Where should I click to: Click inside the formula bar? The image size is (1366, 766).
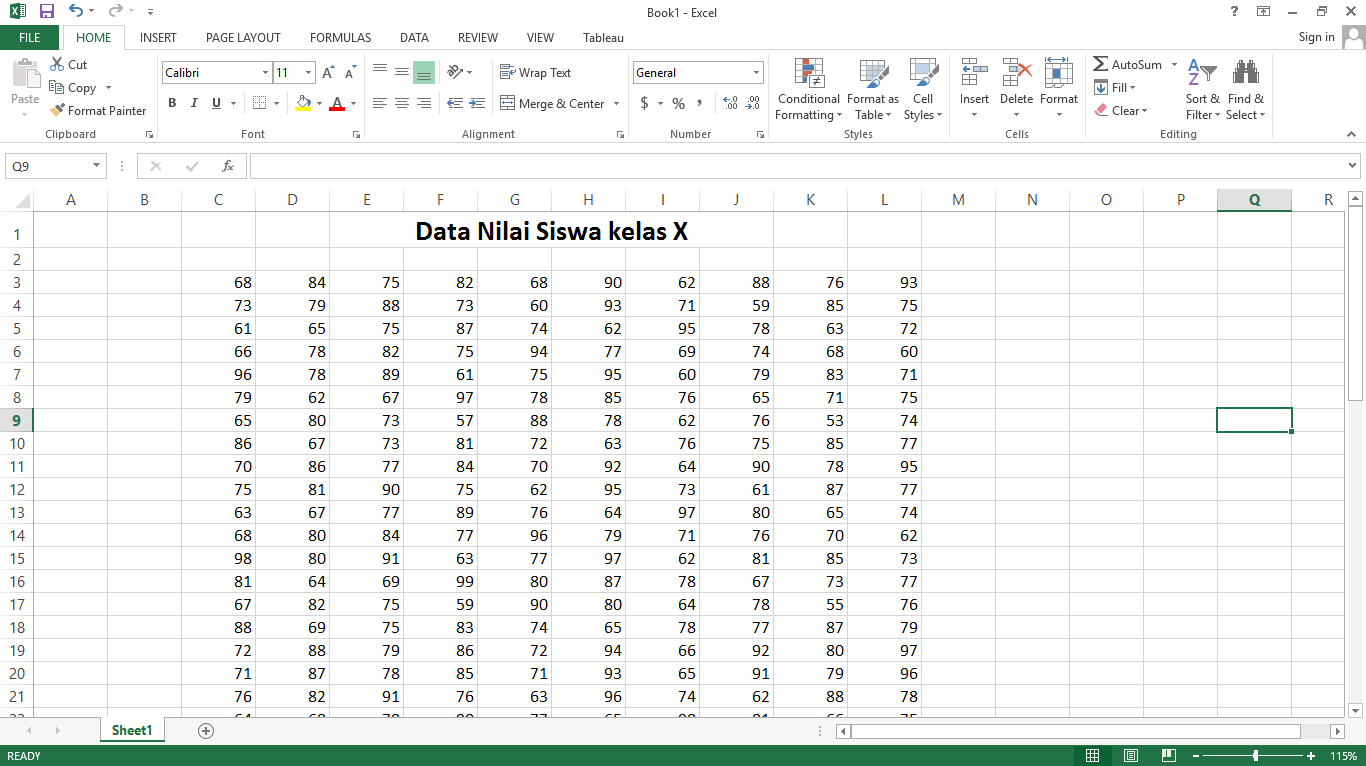(700, 165)
